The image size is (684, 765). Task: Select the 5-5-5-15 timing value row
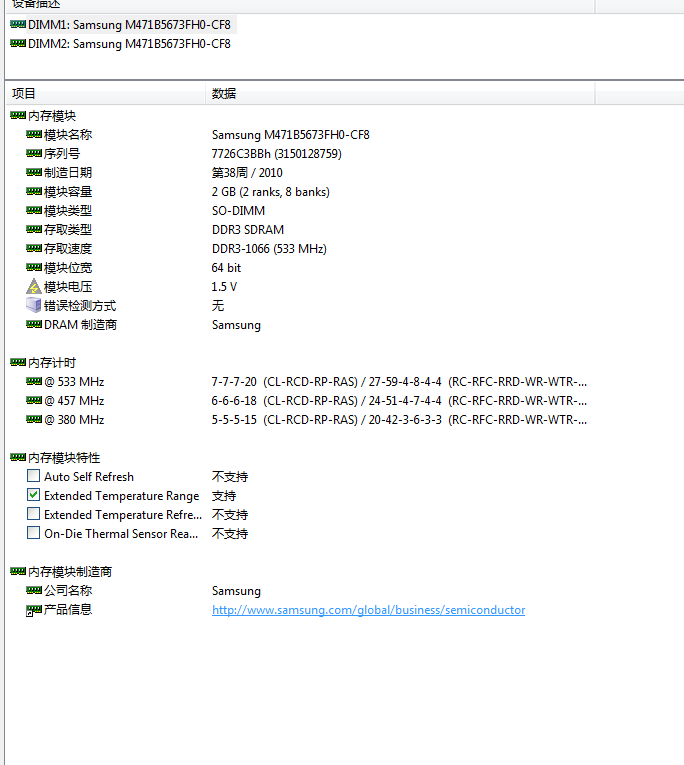399,420
